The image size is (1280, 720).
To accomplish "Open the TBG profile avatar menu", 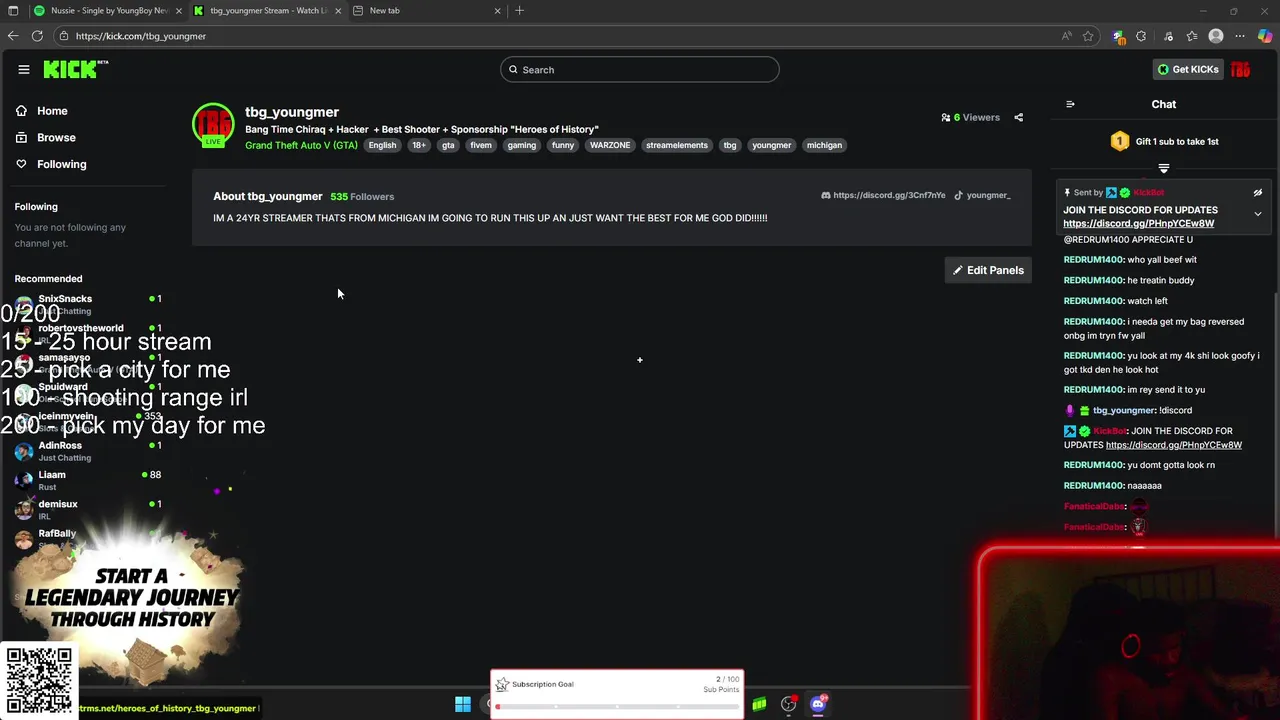I will pyautogui.click(x=1241, y=69).
